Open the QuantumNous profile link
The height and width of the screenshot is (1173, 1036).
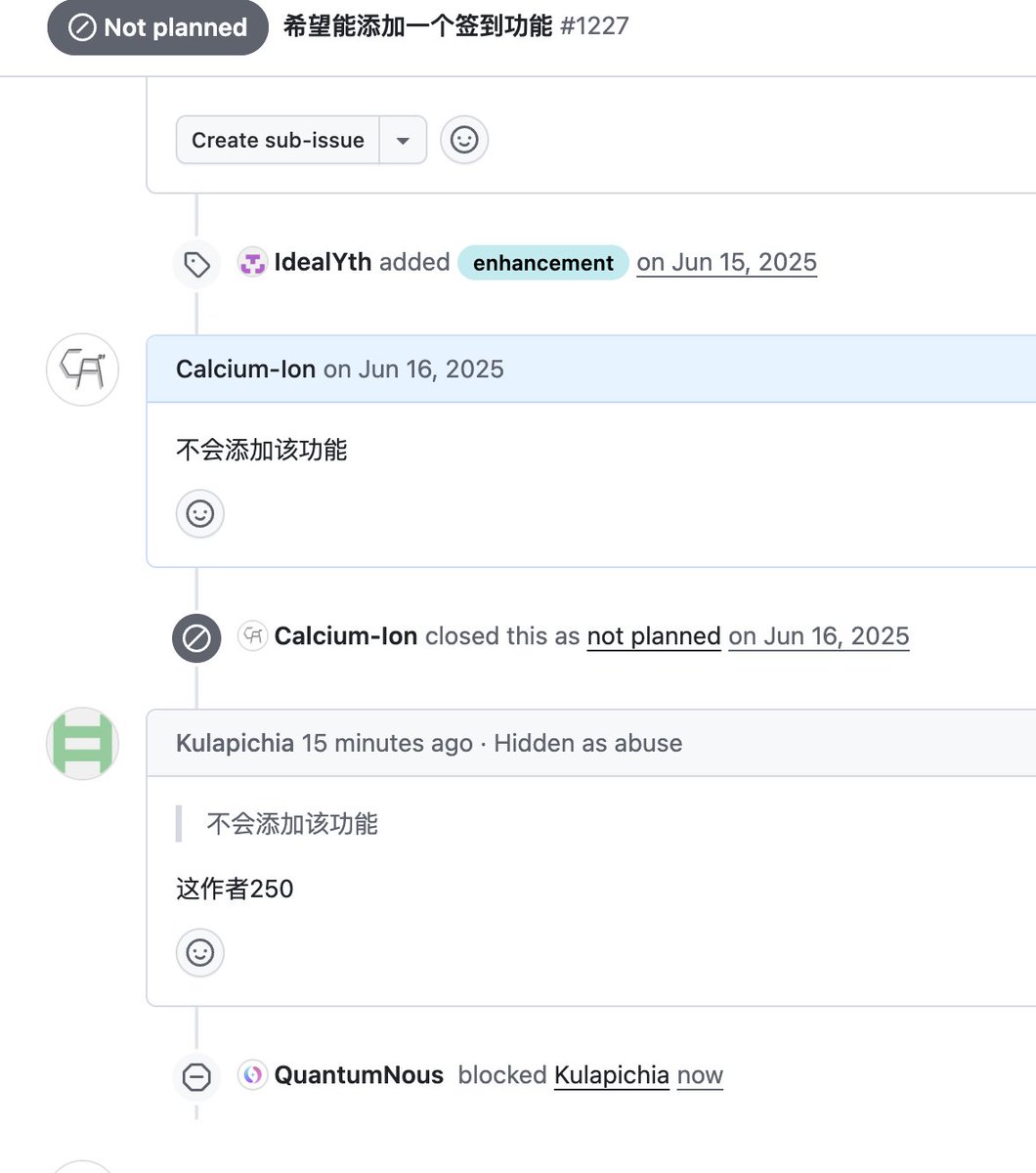[359, 1075]
